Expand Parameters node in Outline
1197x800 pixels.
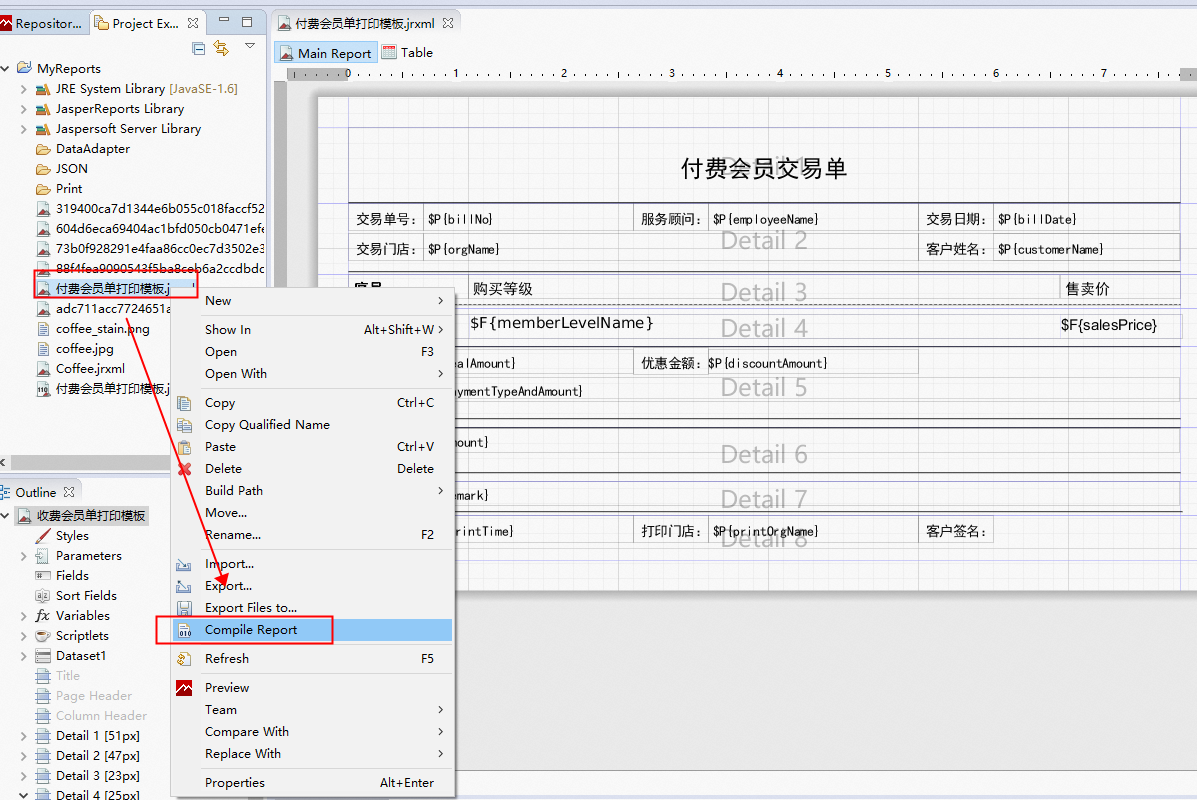pyautogui.click(x=24, y=556)
